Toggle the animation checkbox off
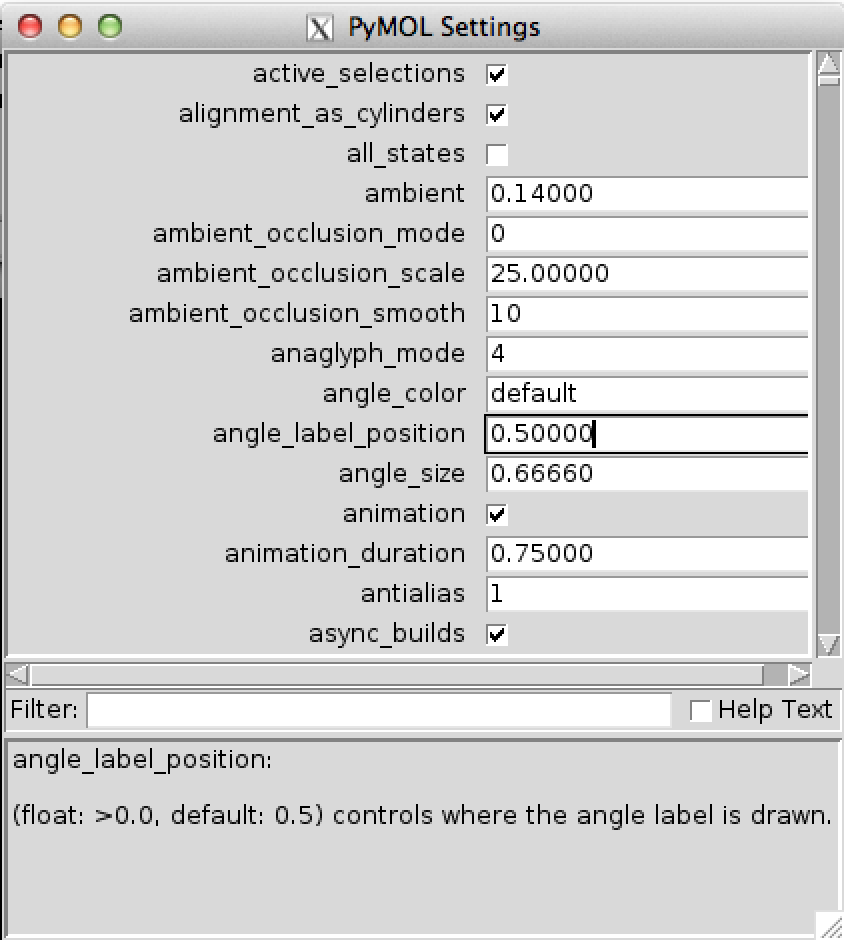Image resolution: width=844 pixels, height=940 pixels. [497, 513]
